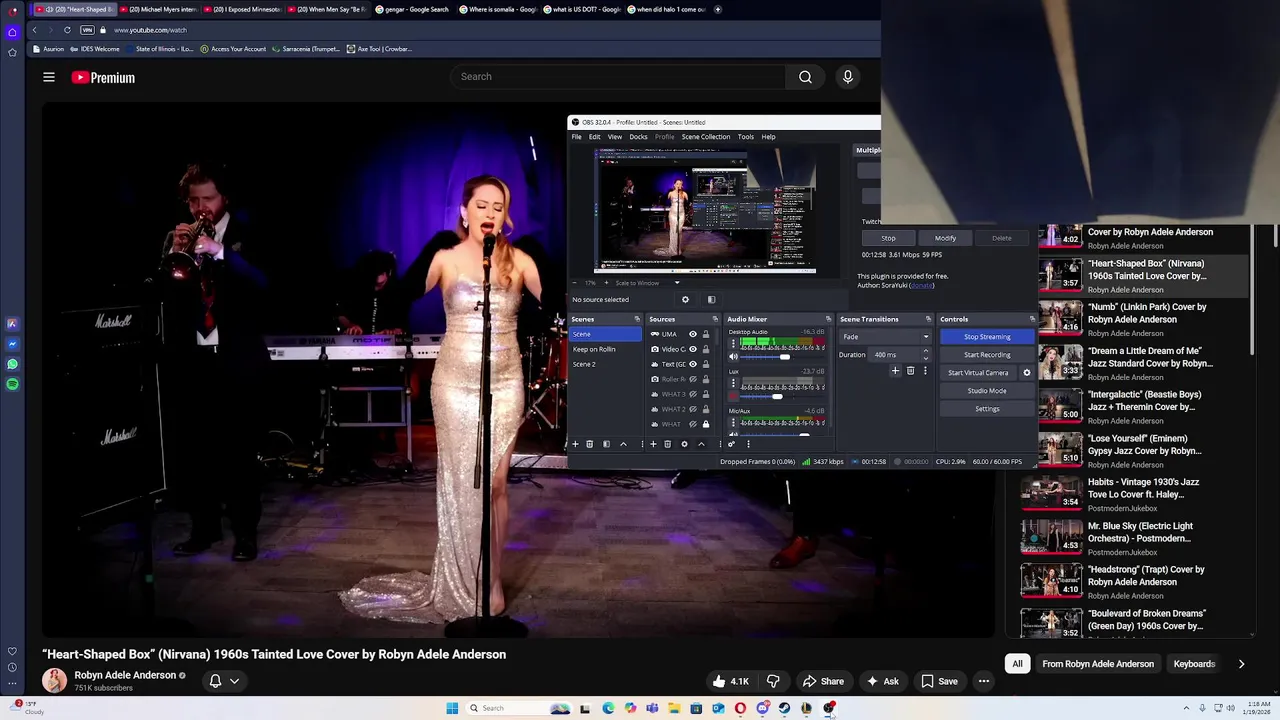The width and height of the screenshot is (1280, 720).
Task: Move source up with arrow in Sources dock
Action: (701, 444)
